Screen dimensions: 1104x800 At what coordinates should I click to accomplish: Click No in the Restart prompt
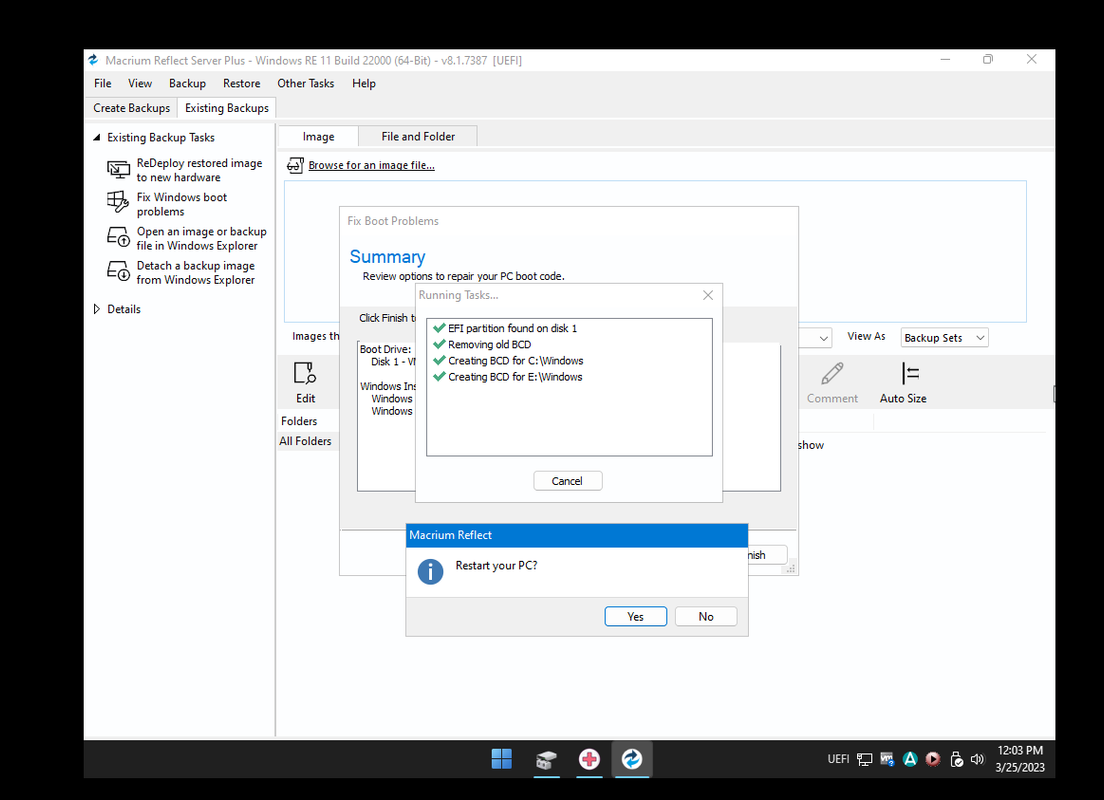pos(706,616)
